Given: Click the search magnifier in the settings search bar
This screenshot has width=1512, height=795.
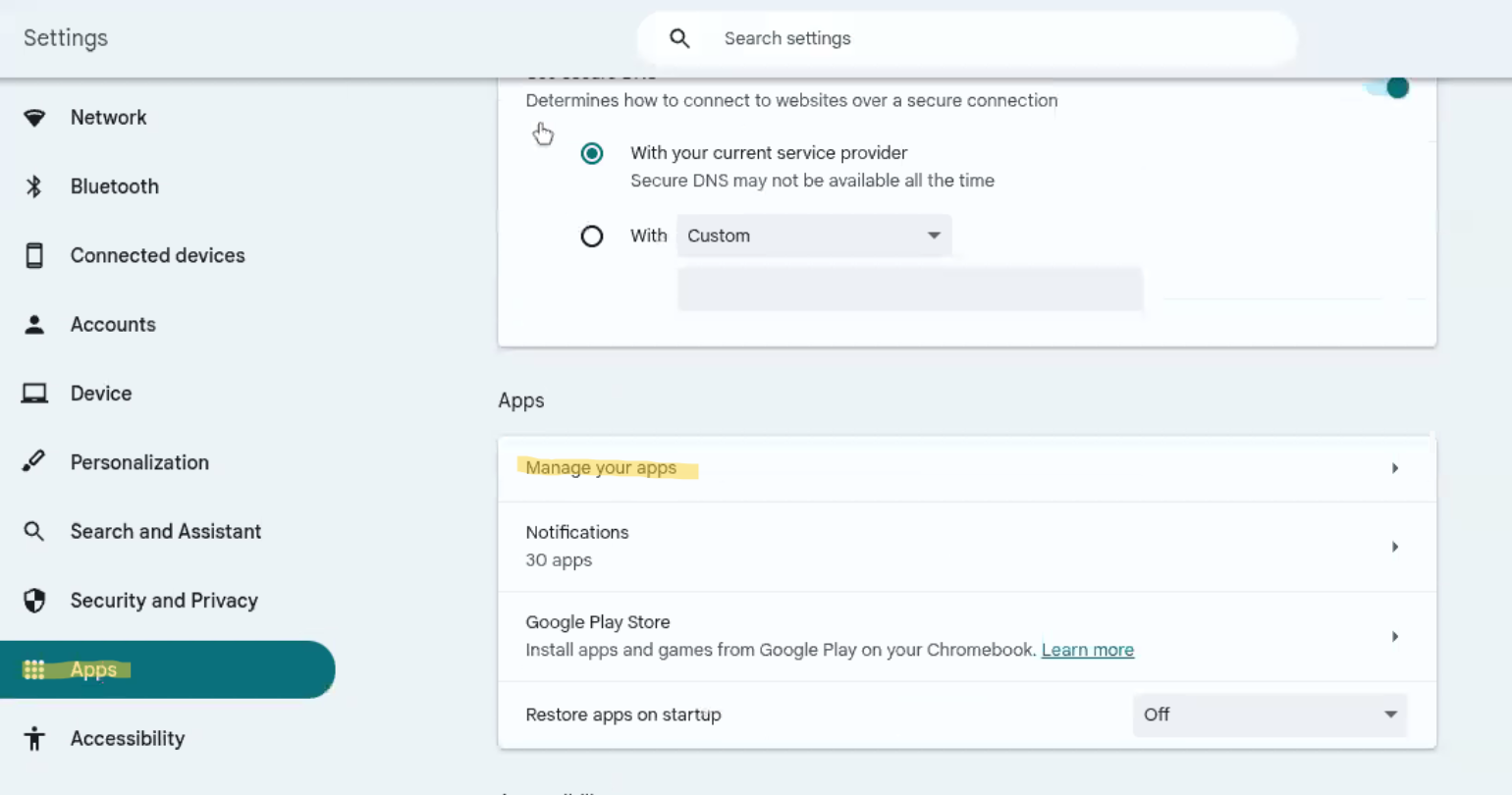Looking at the screenshot, I should click(x=679, y=37).
